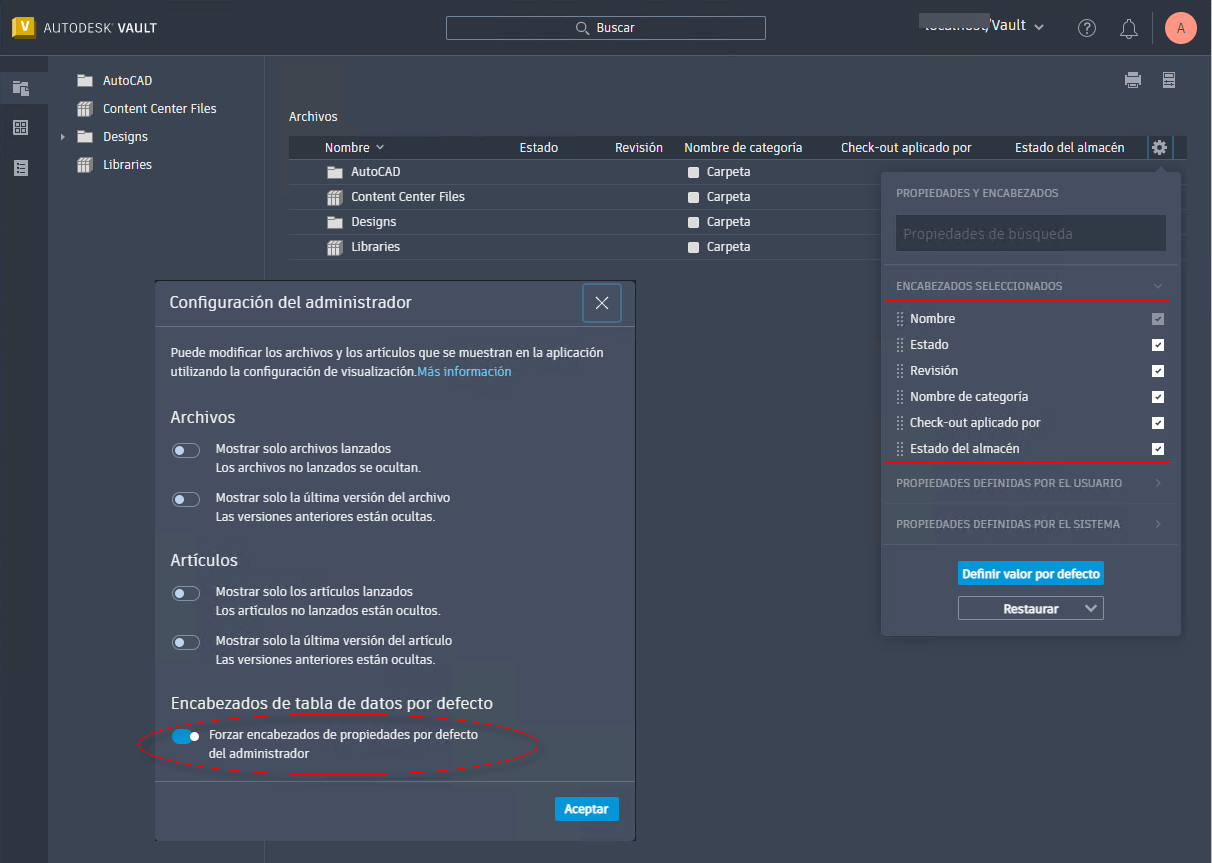Click Definir valor por defecto button

click(x=1031, y=574)
